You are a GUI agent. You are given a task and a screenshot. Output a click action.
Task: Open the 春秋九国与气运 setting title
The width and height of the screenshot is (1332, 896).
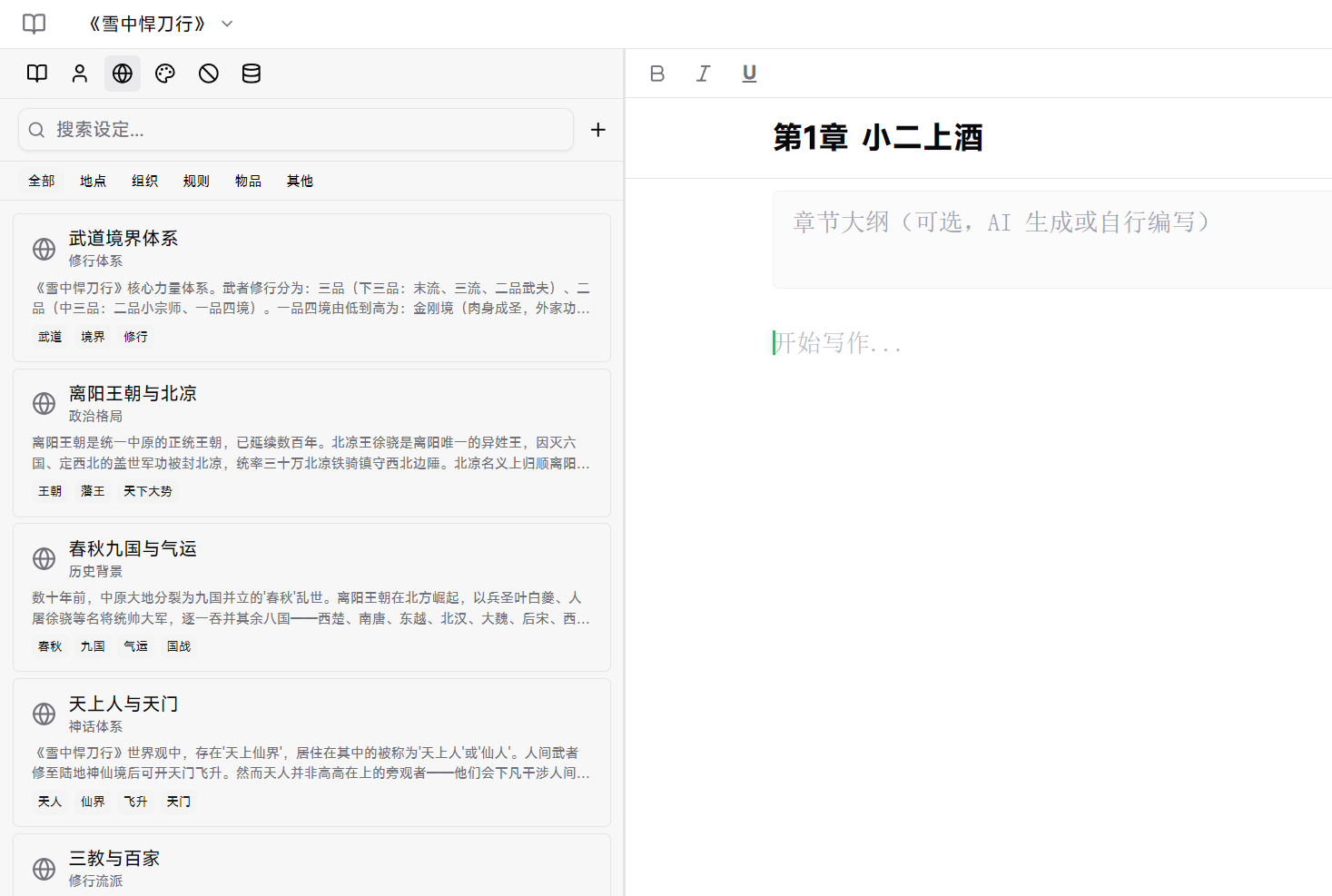[x=133, y=548]
